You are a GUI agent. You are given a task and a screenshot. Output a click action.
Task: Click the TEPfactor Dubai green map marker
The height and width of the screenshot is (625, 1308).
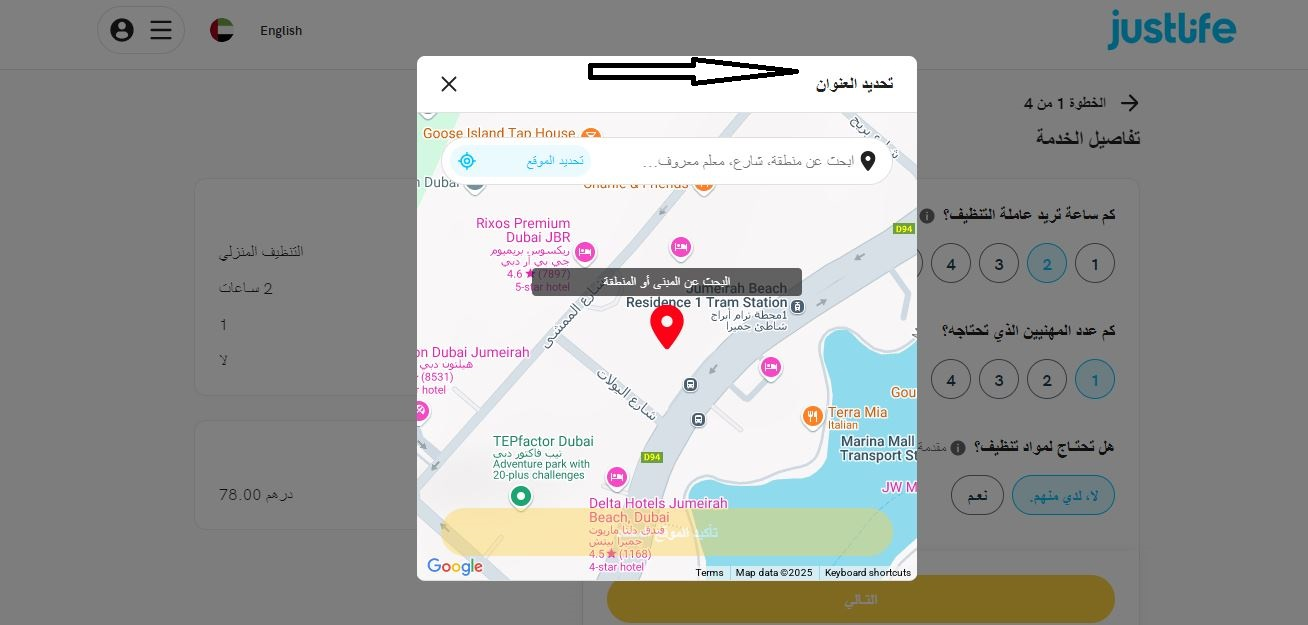pyautogui.click(x=520, y=496)
